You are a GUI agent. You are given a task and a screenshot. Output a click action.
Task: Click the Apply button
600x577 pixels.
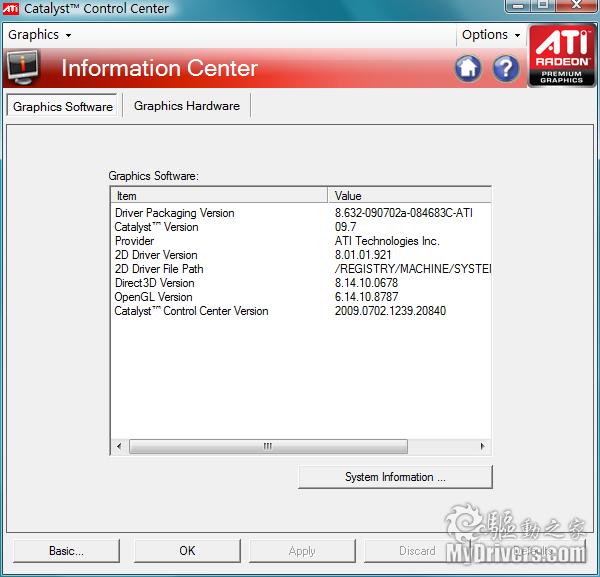302,551
